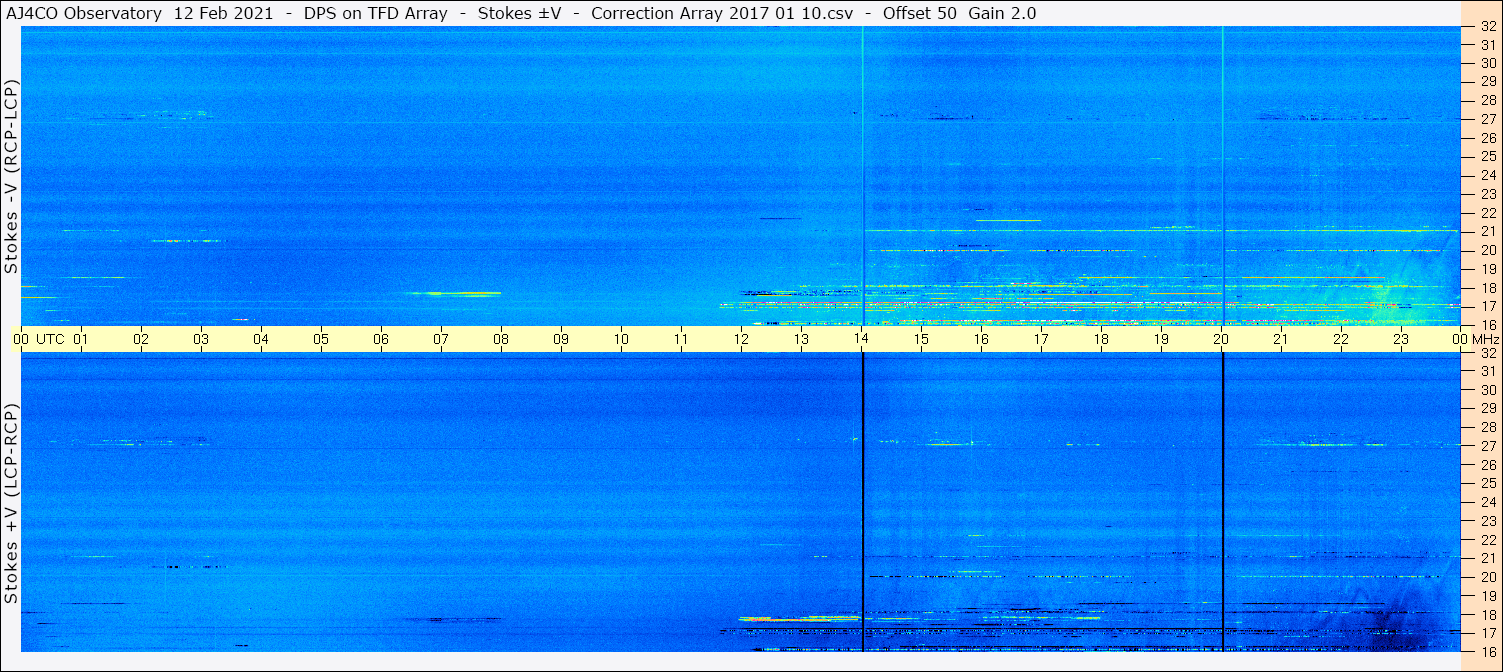Click the 09 hour label on the time axis
1503x672 pixels.
[561, 339]
